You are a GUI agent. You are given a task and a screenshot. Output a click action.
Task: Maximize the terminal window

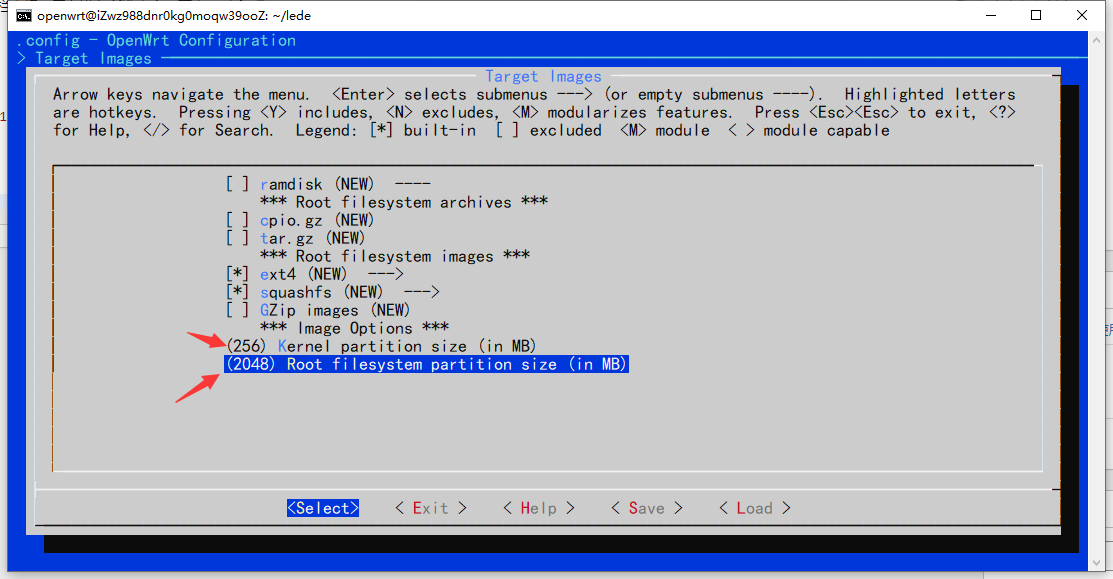pos(1036,15)
